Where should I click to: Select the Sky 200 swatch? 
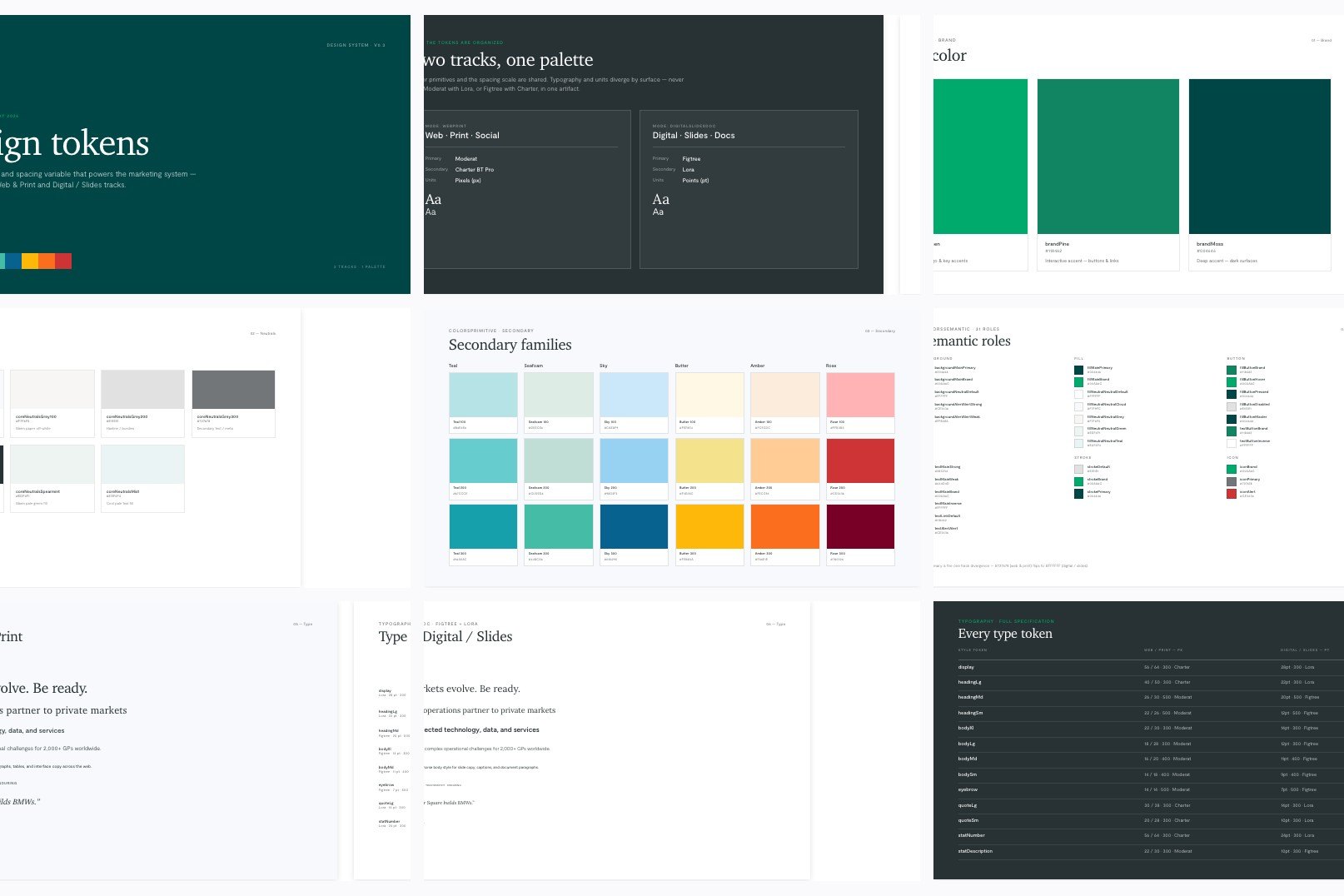coord(634,460)
